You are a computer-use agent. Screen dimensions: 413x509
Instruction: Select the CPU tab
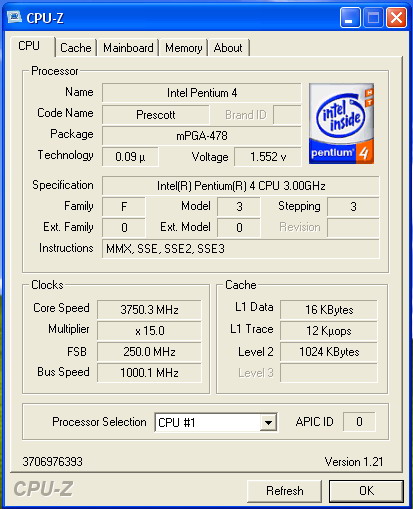tap(29, 46)
